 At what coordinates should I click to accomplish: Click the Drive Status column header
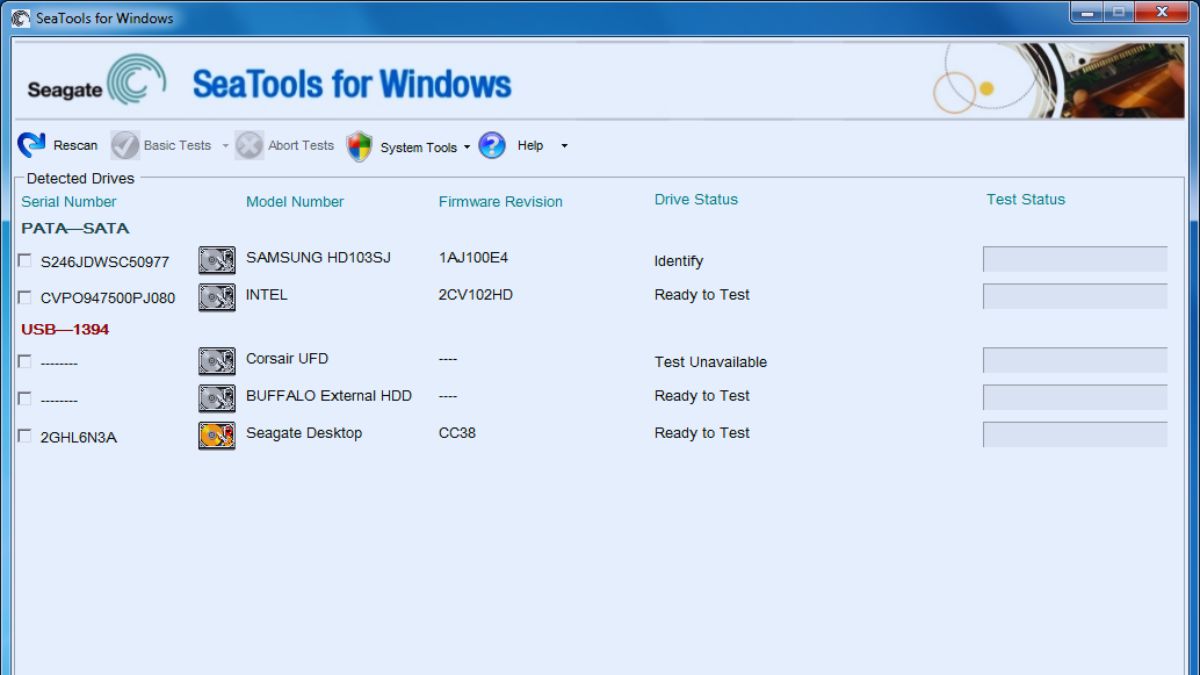coord(696,199)
